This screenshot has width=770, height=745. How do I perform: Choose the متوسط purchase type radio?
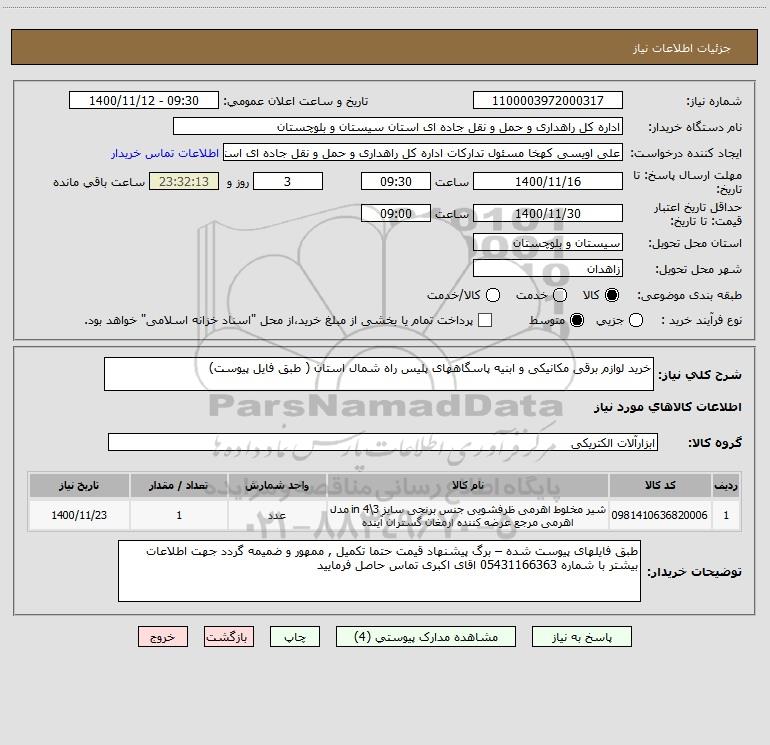[x=577, y=320]
